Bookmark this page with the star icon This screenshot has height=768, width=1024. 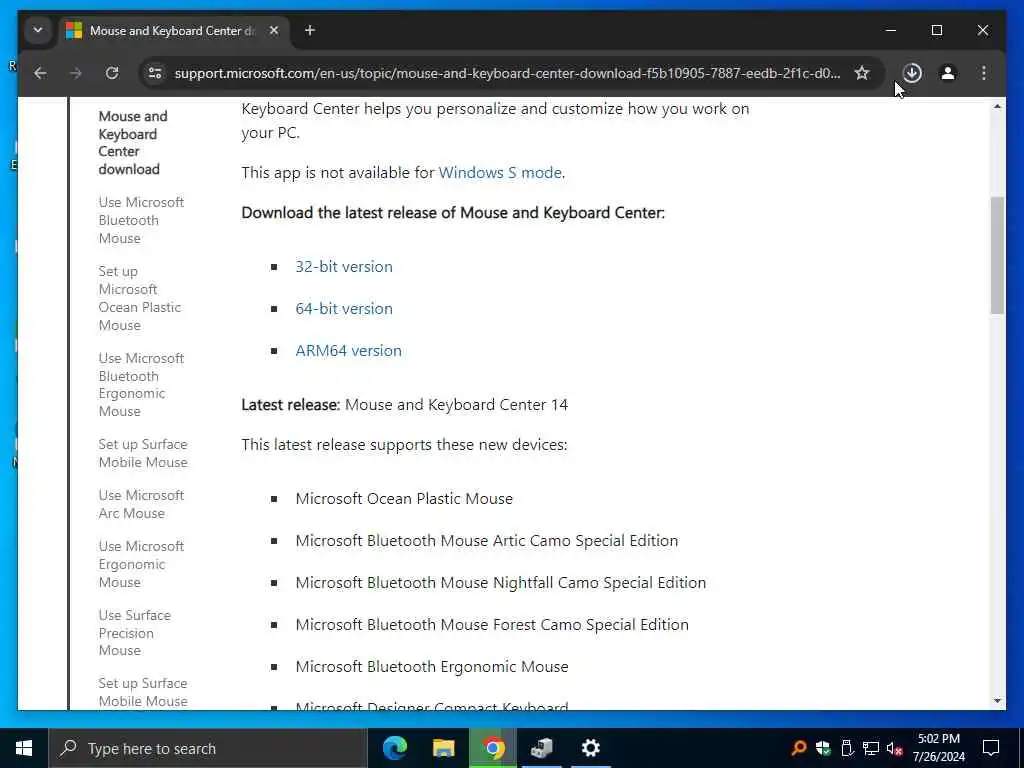tap(862, 73)
